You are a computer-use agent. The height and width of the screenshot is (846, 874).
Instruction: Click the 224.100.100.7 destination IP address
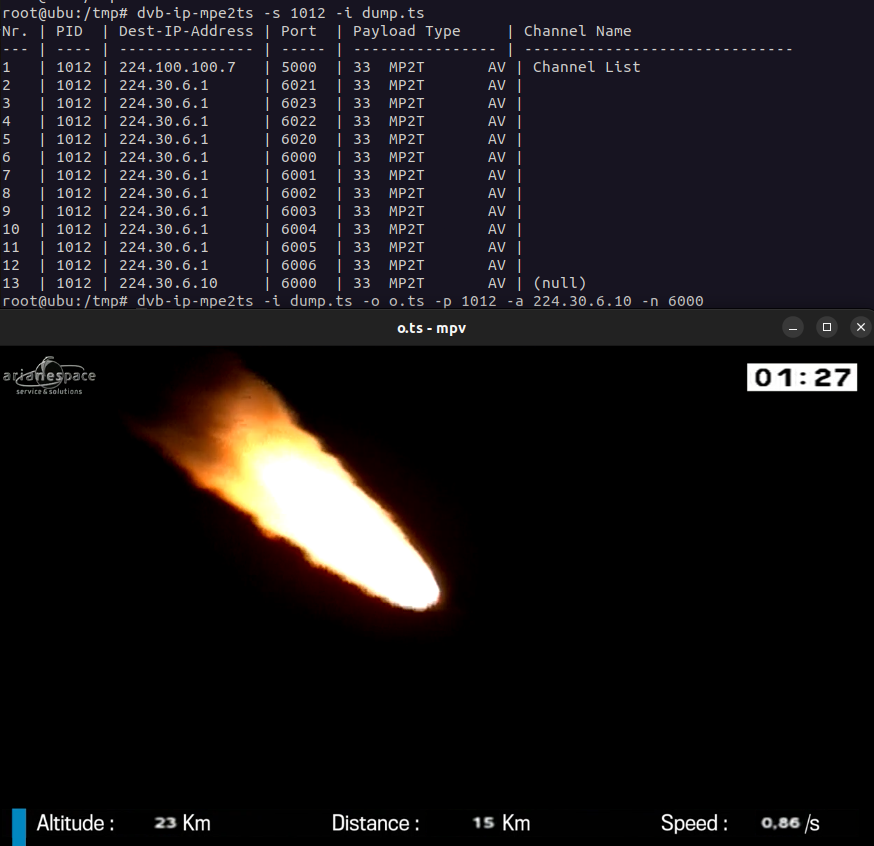(177, 67)
